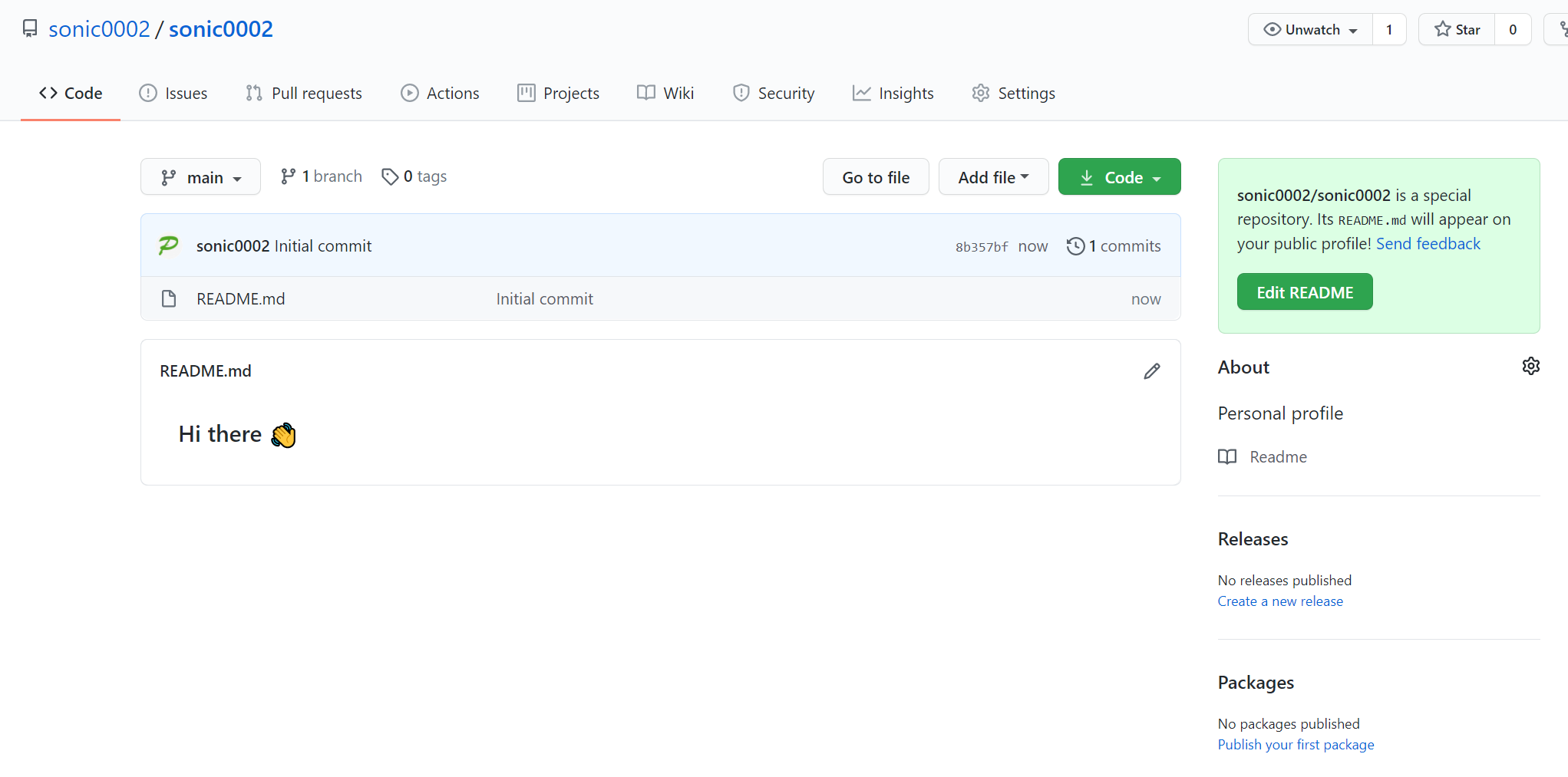Click the sonic0002 avatar in commit row
Screen dimensions: 1568x777
click(169, 245)
